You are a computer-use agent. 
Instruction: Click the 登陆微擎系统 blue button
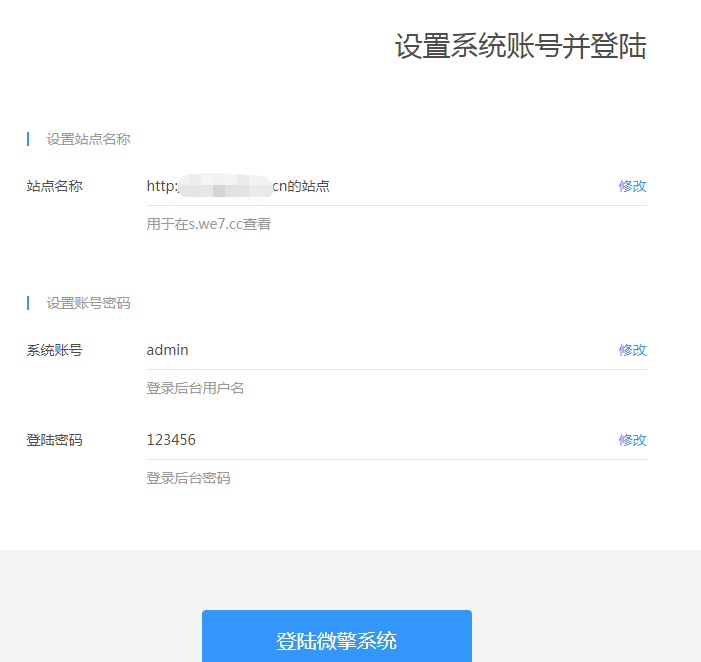click(337, 636)
